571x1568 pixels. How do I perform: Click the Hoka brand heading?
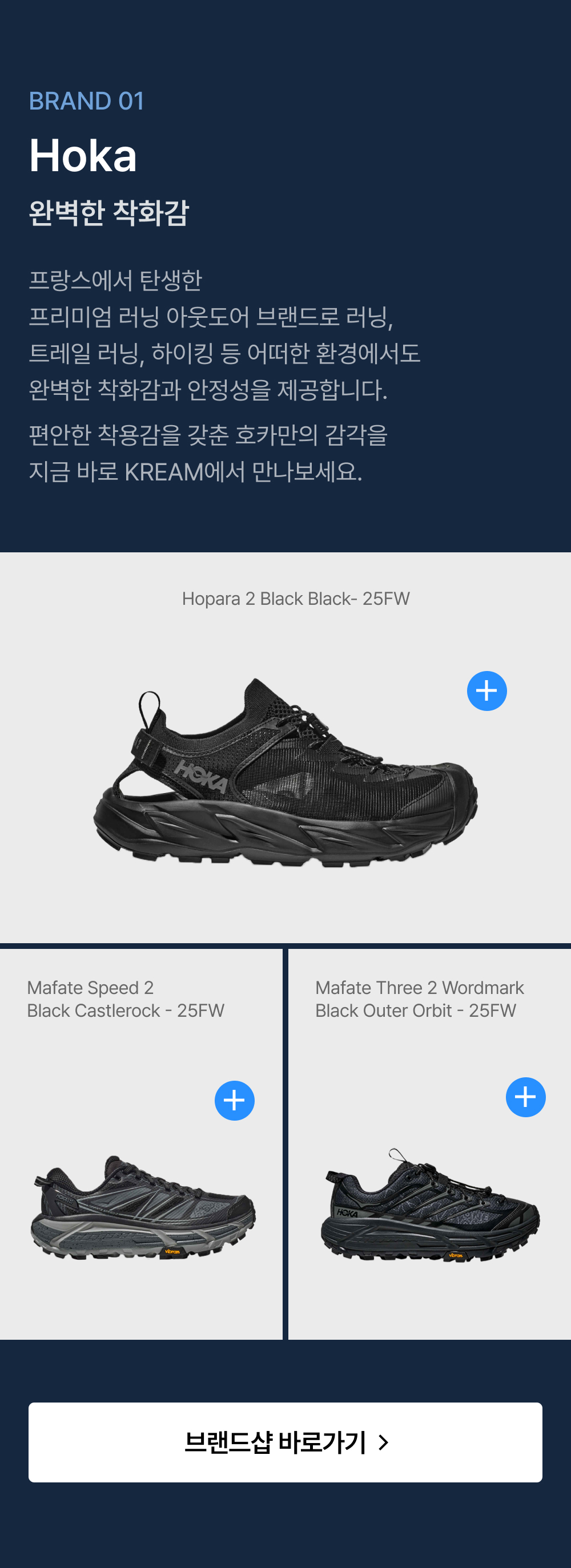pyautogui.click(x=83, y=156)
